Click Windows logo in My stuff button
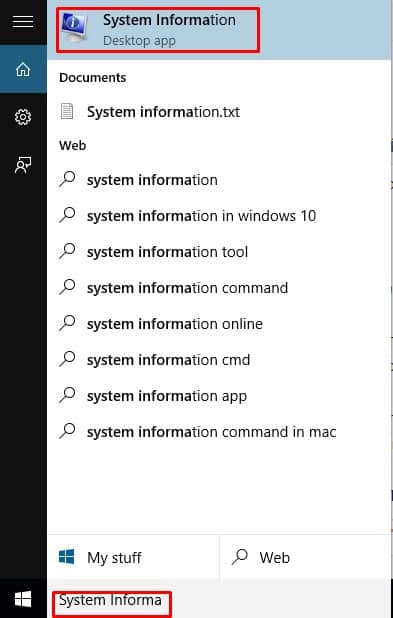The image size is (393, 618). [x=67, y=557]
